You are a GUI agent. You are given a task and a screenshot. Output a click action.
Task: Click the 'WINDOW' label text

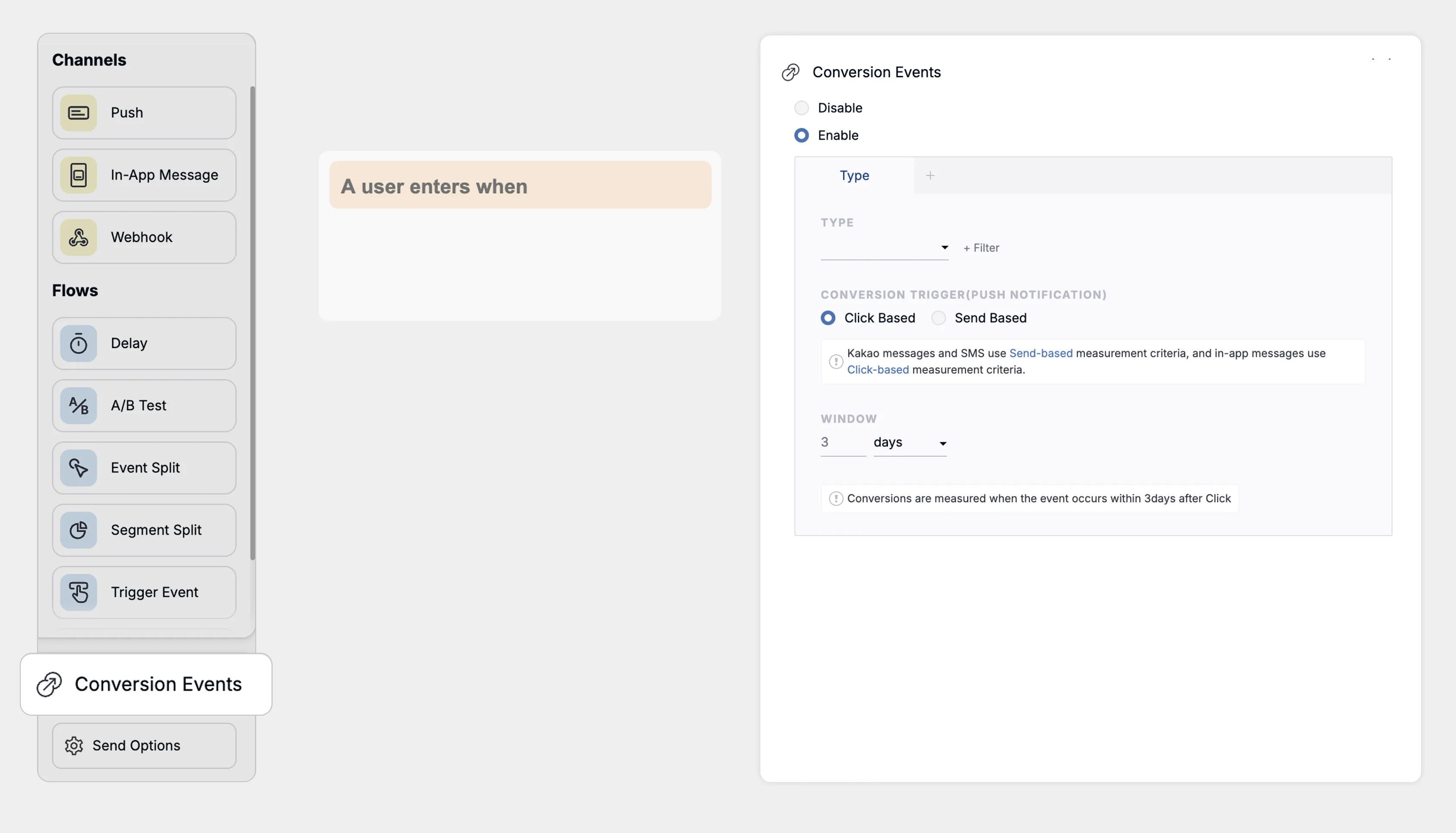click(848, 419)
